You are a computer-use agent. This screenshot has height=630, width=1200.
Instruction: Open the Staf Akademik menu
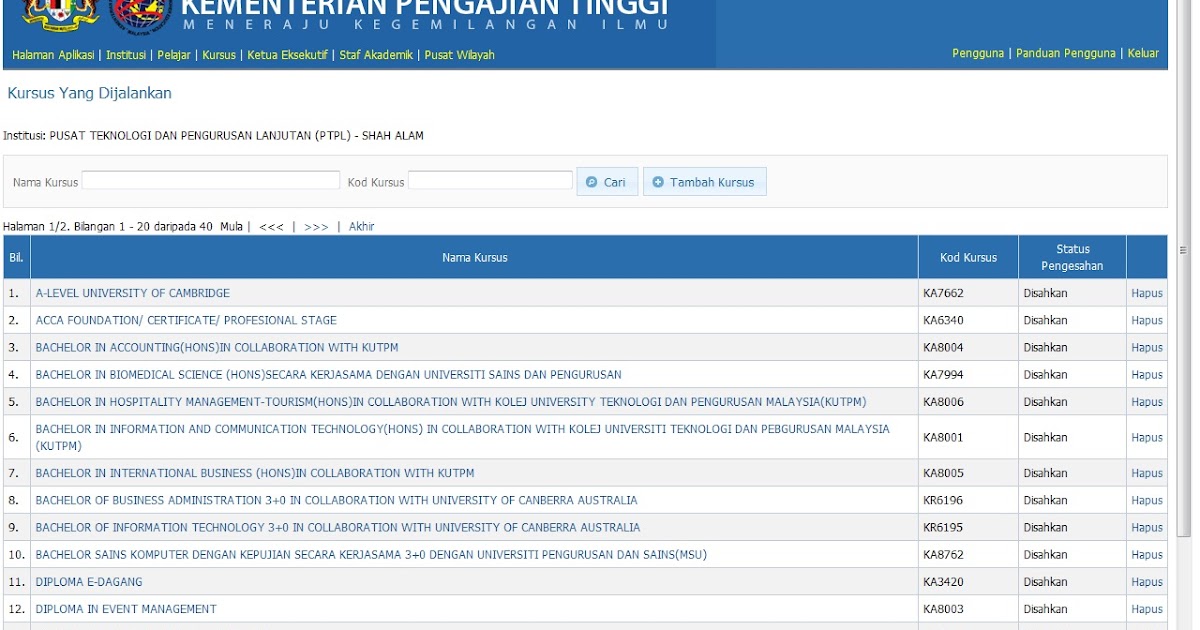pyautogui.click(x=376, y=55)
